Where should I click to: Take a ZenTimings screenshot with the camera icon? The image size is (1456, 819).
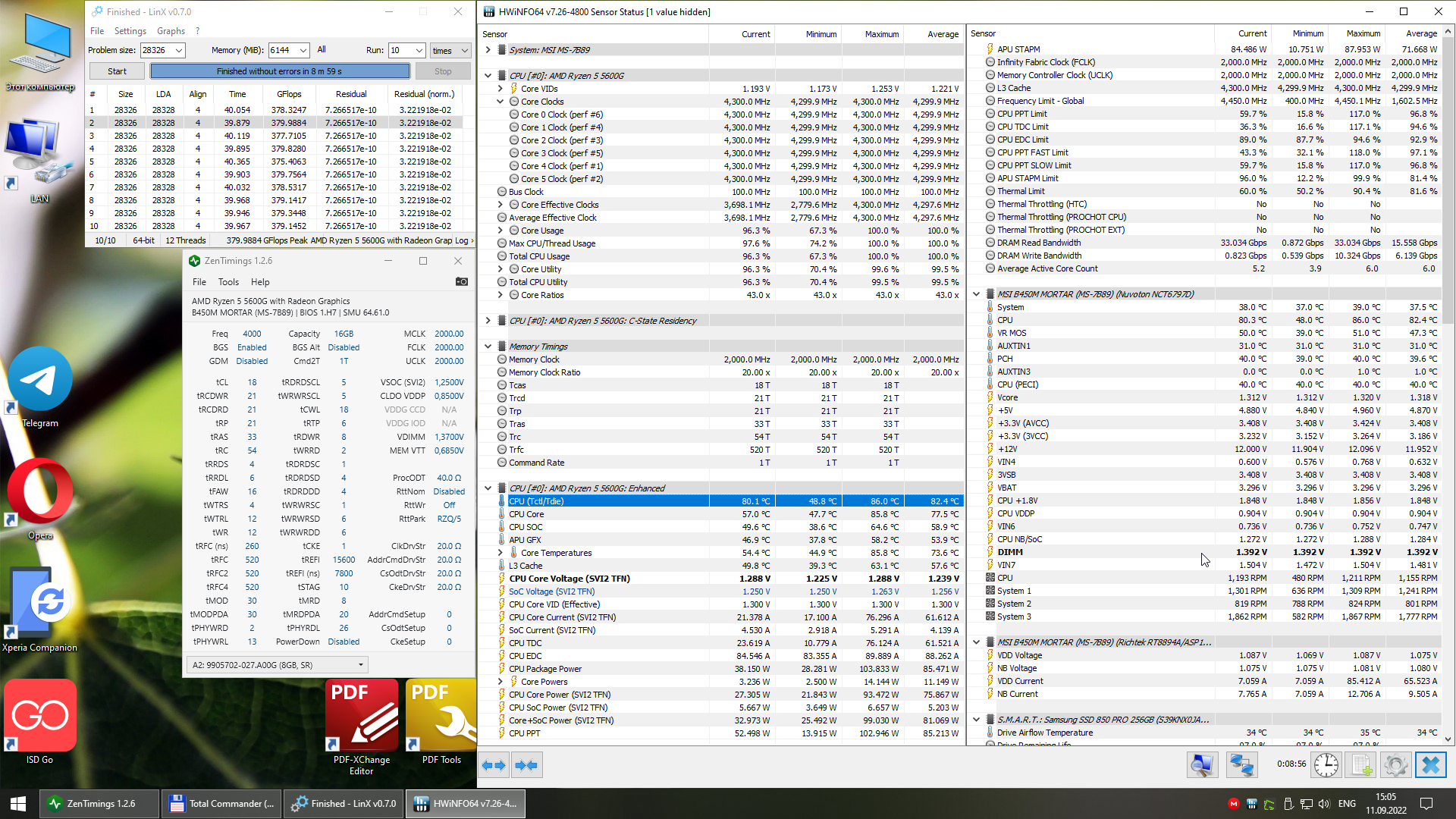tap(461, 281)
